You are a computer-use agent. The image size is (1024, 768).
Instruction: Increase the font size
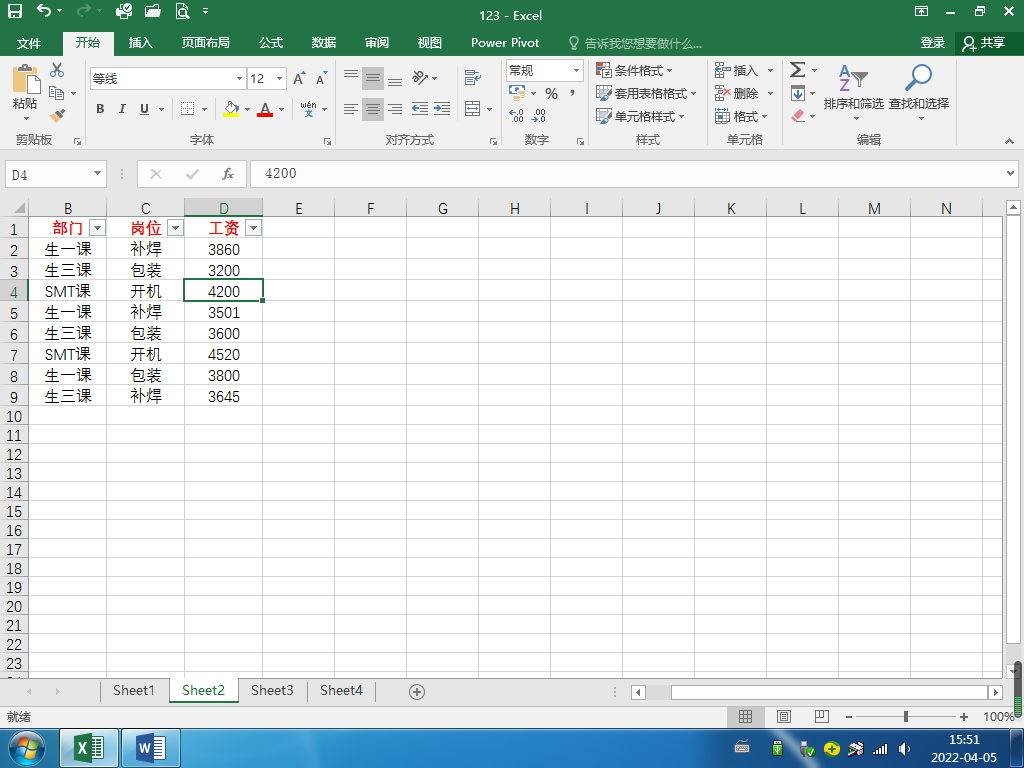coord(299,79)
